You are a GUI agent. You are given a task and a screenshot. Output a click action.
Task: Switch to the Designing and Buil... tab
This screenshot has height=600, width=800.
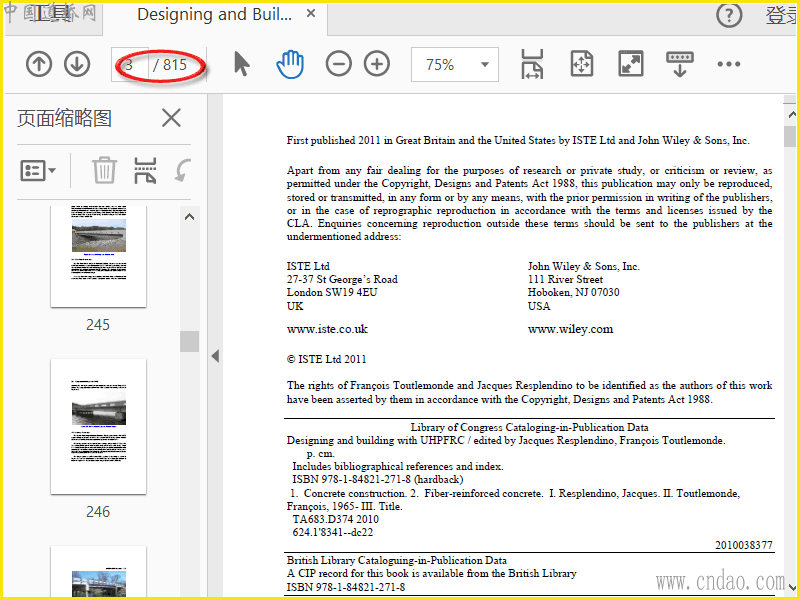(x=214, y=15)
